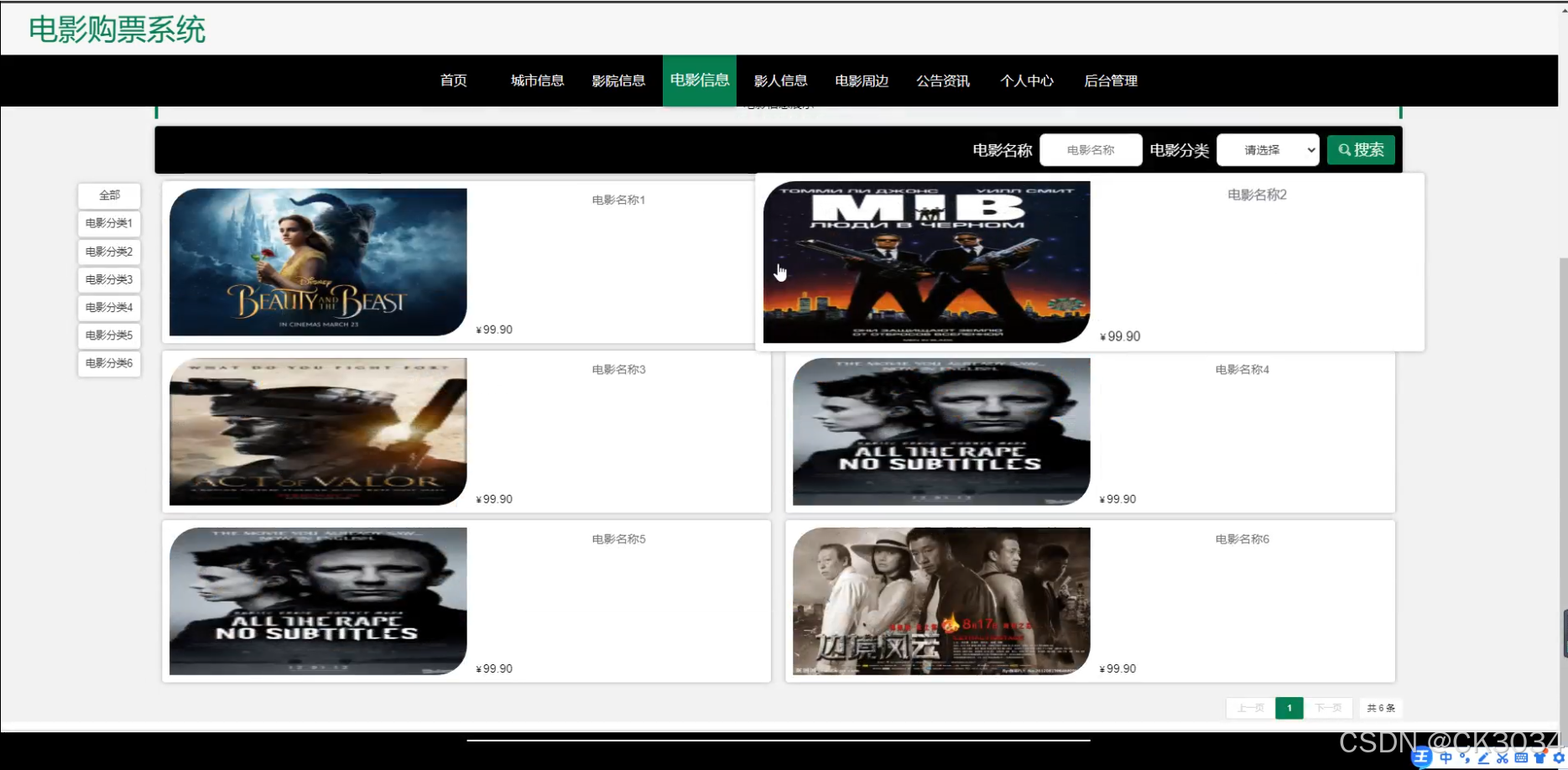Open the 个人中心 nav item
Image resolution: width=1568 pixels, height=770 pixels.
click(1027, 81)
